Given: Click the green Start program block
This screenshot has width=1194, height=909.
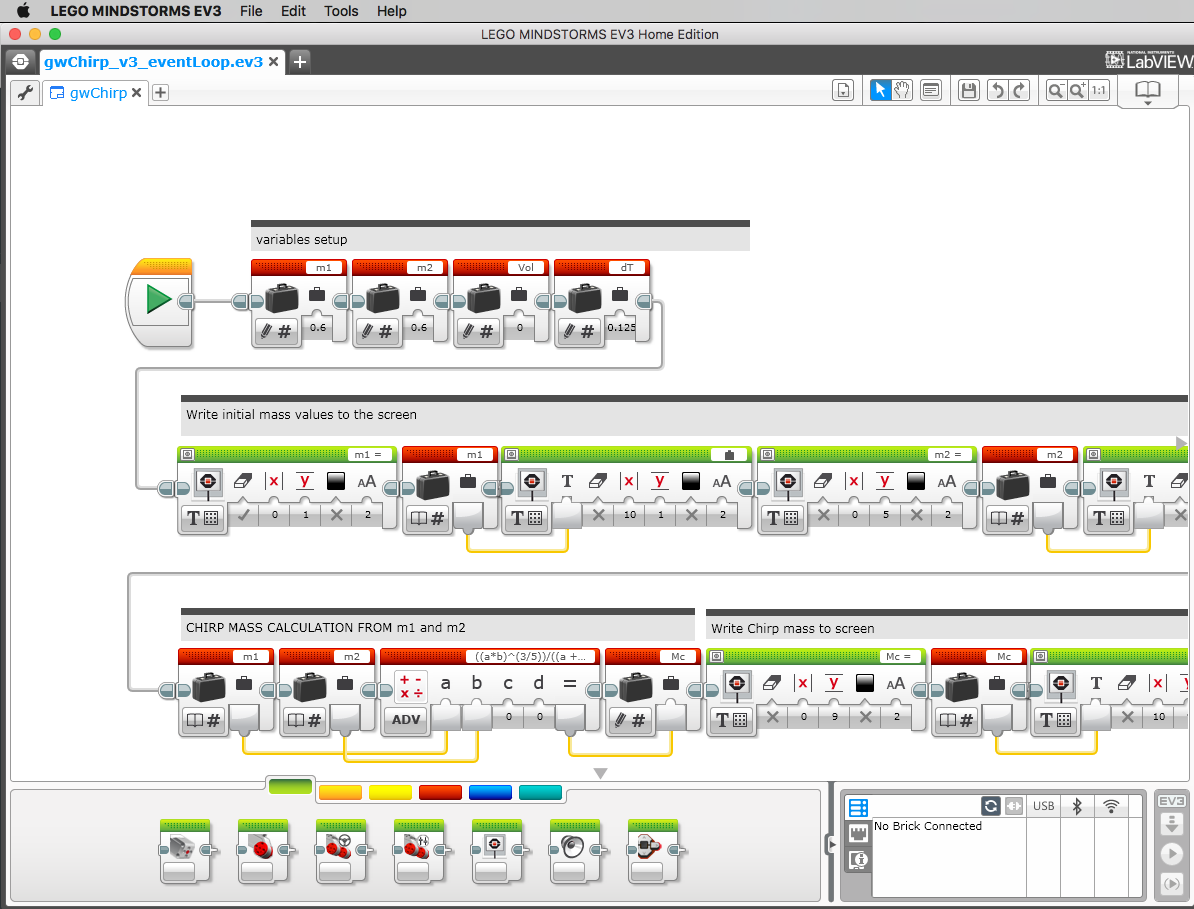Looking at the screenshot, I should coord(159,301).
